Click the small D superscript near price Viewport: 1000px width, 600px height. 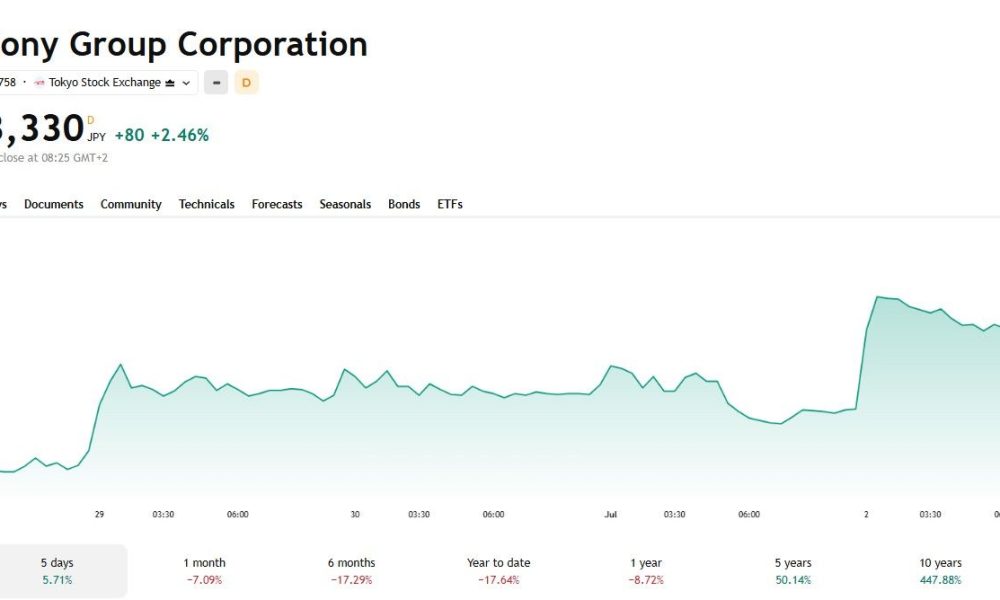click(x=91, y=121)
